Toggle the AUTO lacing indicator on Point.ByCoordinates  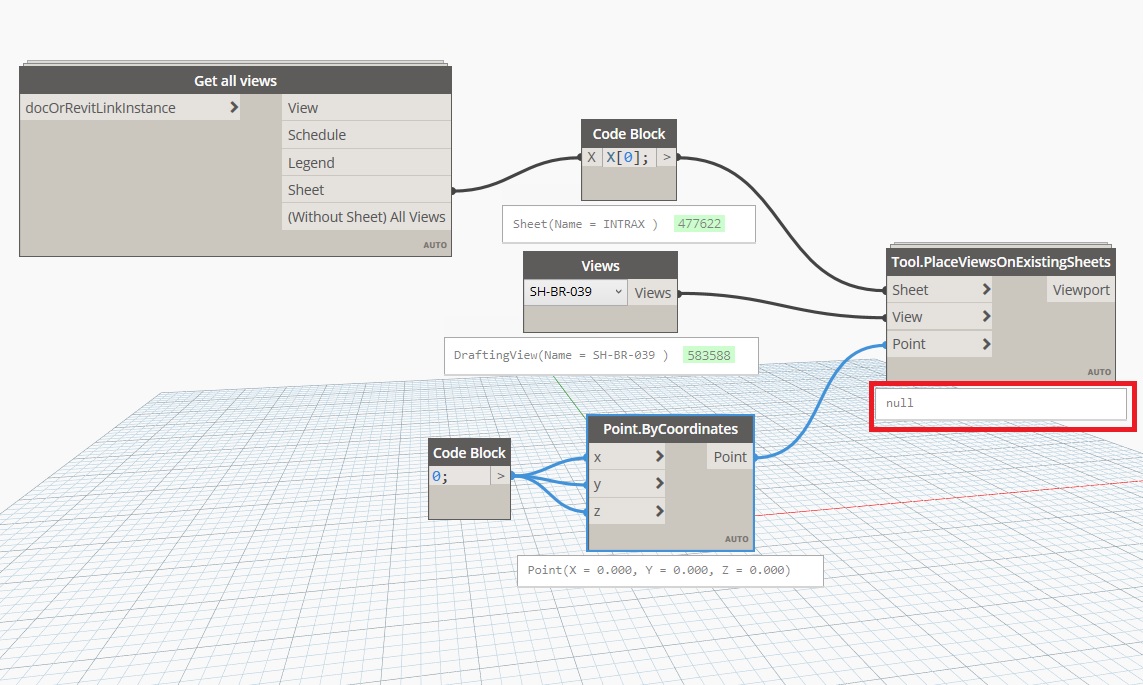[737, 538]
